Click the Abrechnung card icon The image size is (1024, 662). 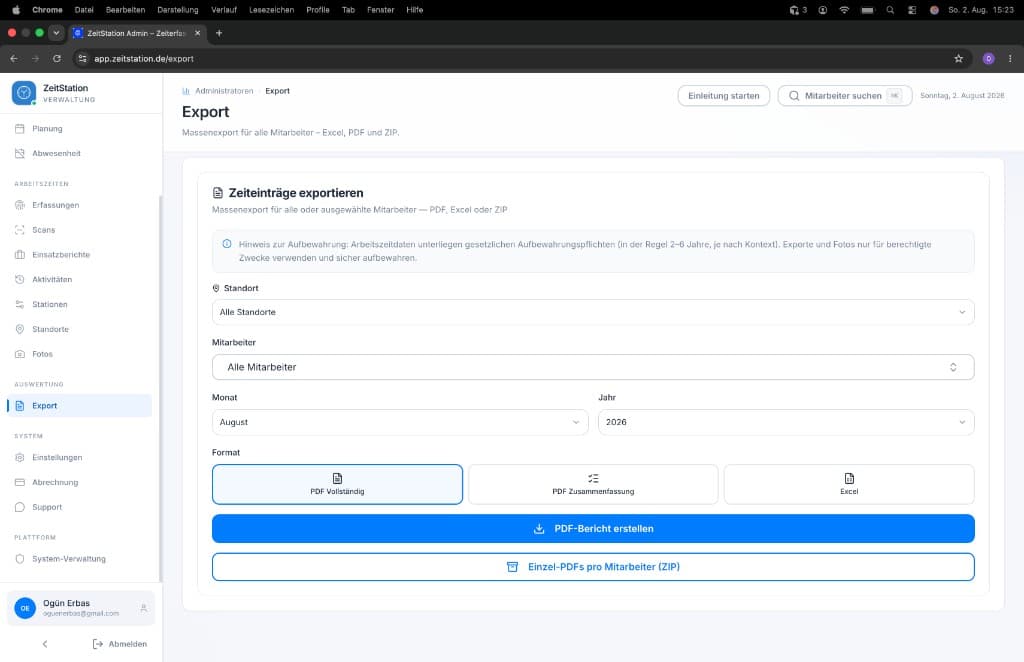[20, 482]
